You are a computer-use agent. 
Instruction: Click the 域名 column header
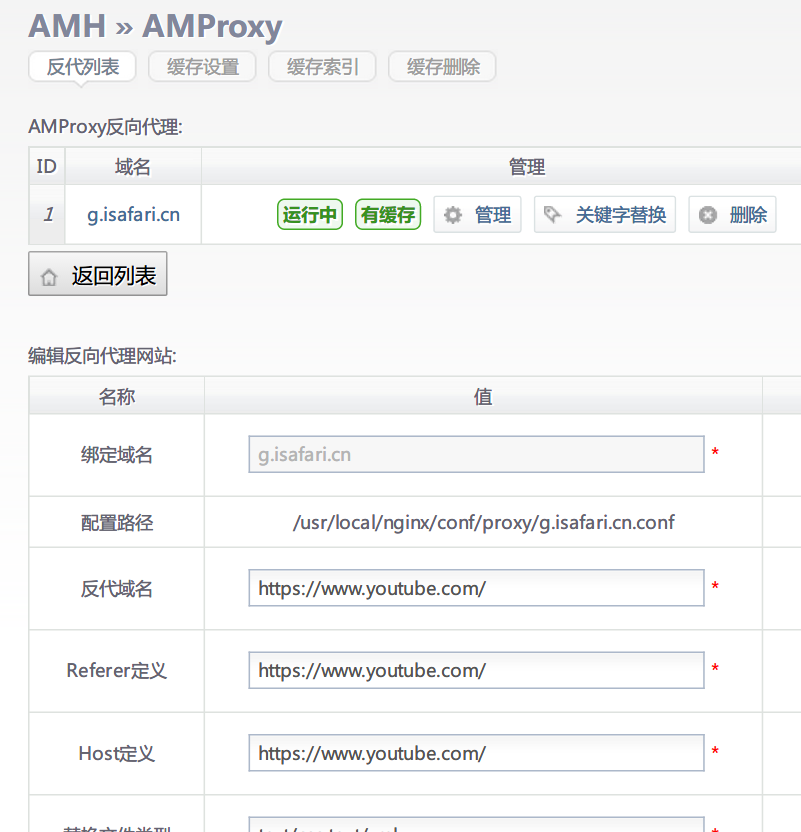point(133,167)
